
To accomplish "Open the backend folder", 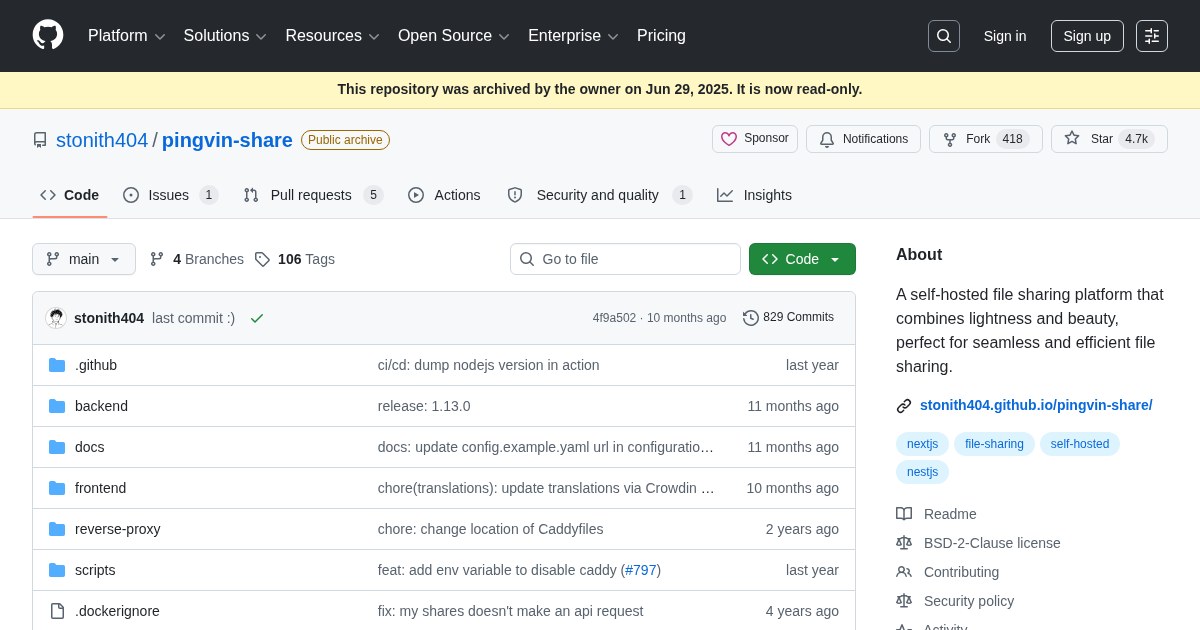I will 101,406.
